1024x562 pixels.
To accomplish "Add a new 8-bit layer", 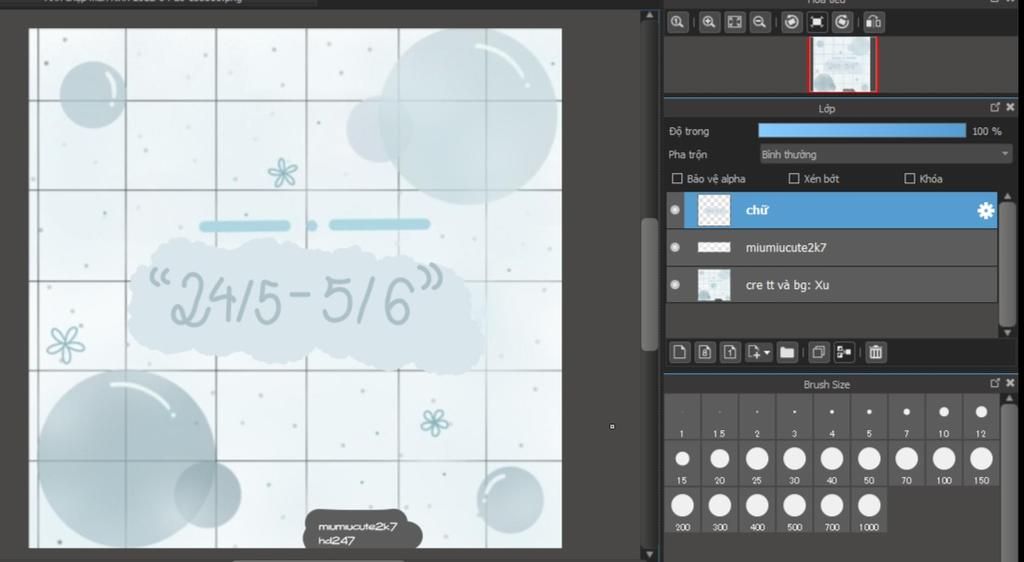I will 705,352.
